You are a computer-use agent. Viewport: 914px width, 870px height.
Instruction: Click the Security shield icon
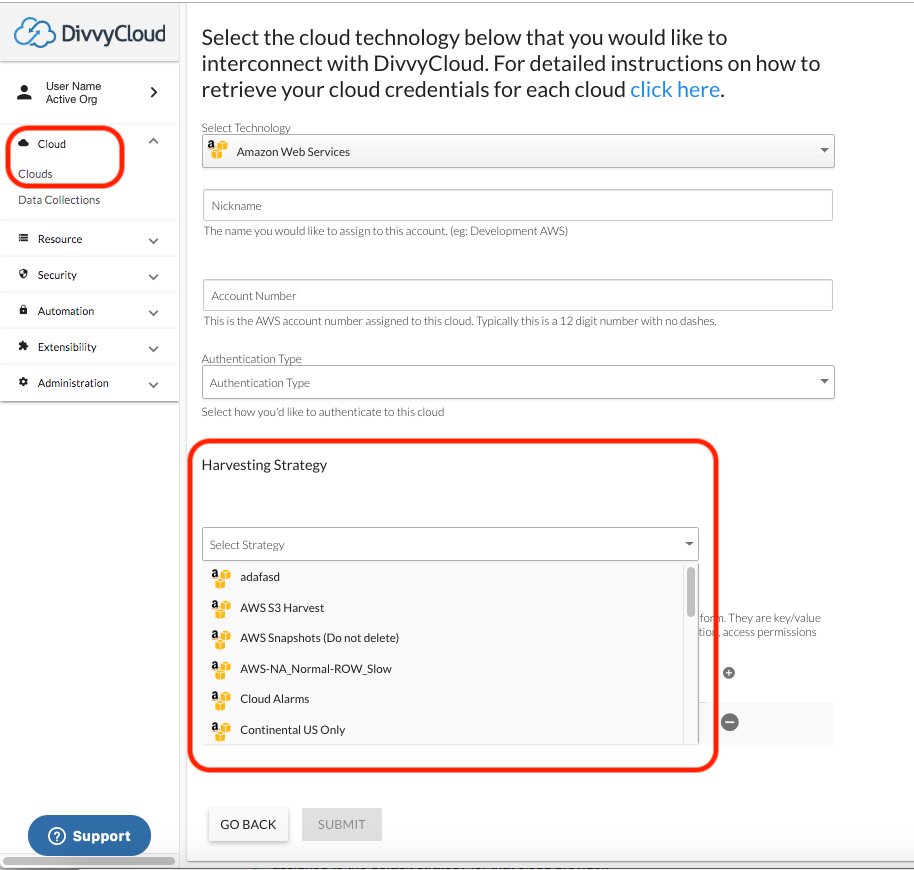(23, 274)
